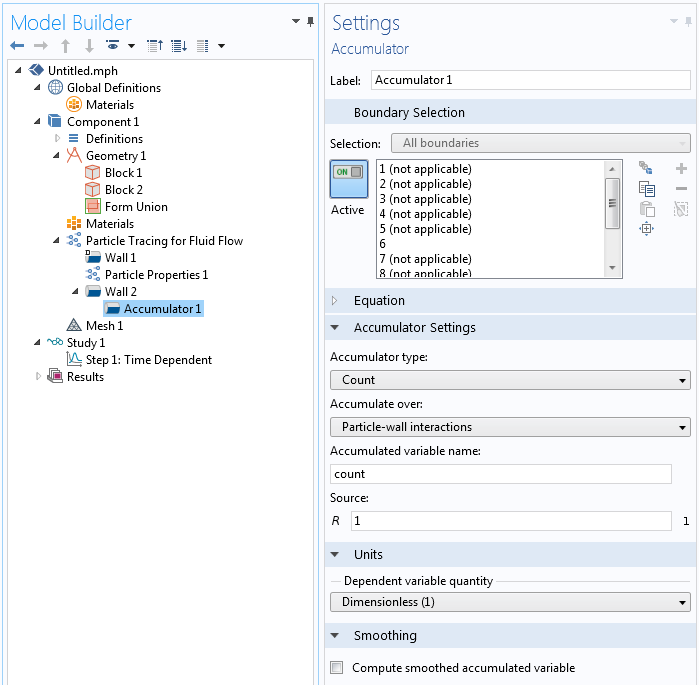Expand the Equation section
The image size is (699, 685).
click(x=334, y=300)
